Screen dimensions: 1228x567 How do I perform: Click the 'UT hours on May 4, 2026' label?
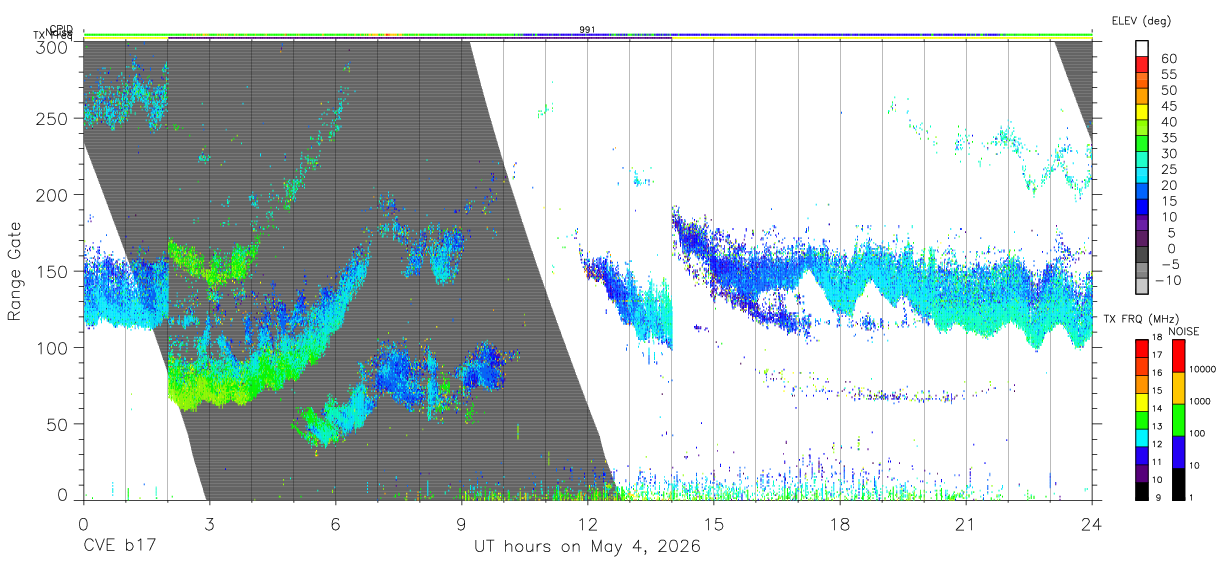[x=587, y=547]
